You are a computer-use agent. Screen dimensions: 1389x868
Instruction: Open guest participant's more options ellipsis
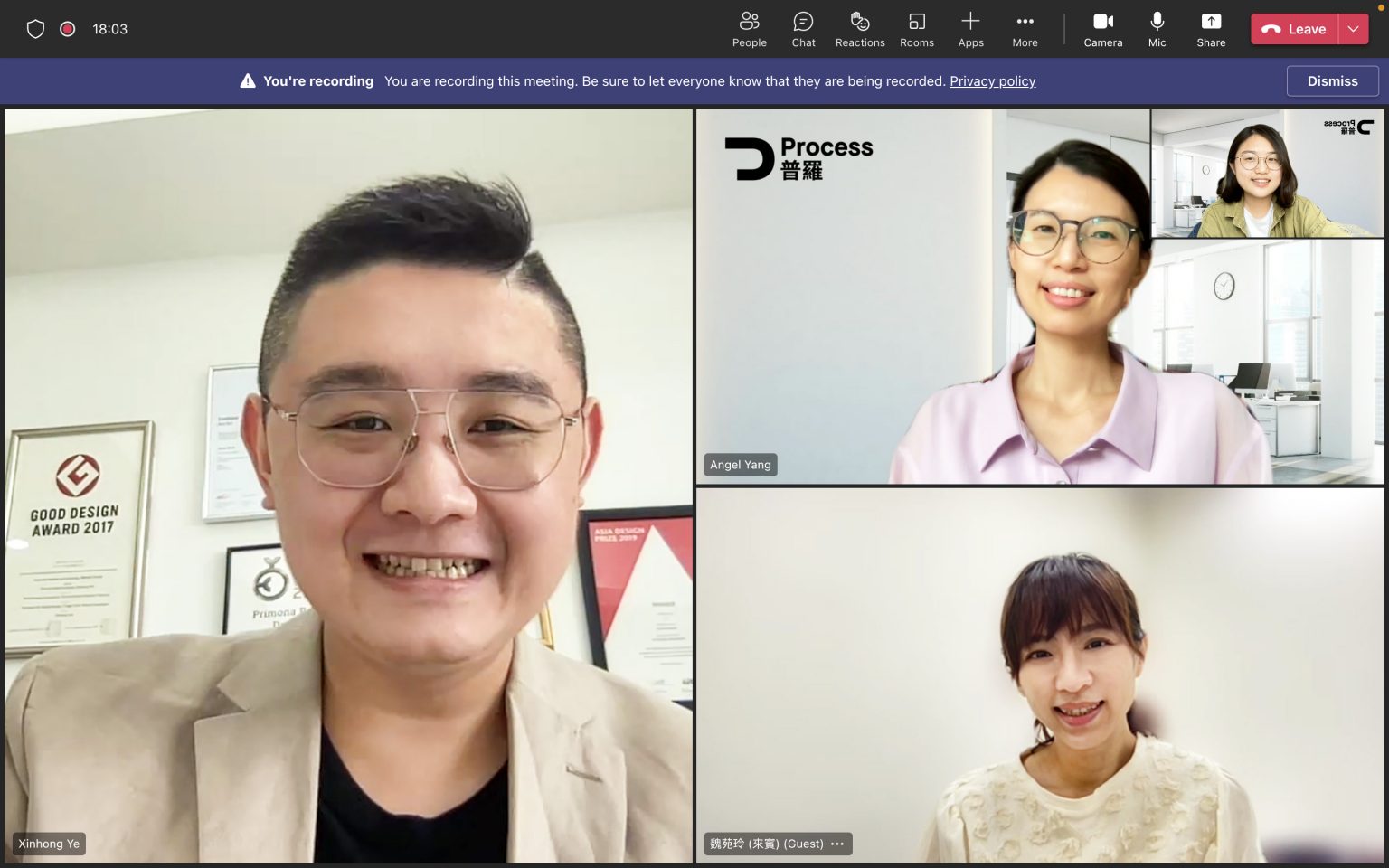tap(837, 844)
